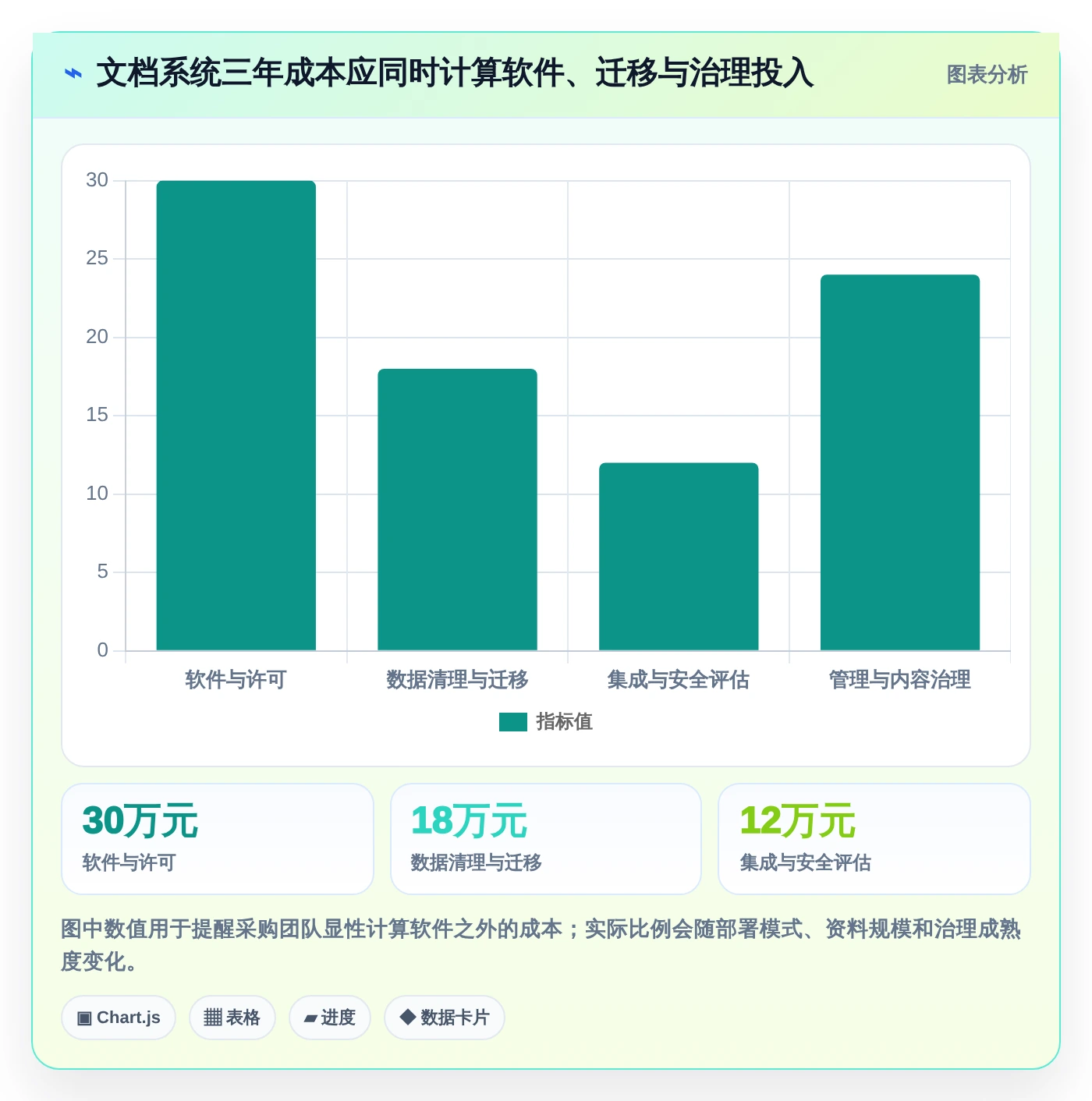1092x1101 pixels.
Task: Click the 软件与许可 caption under 30万元
Action: [x=129, y=863]
